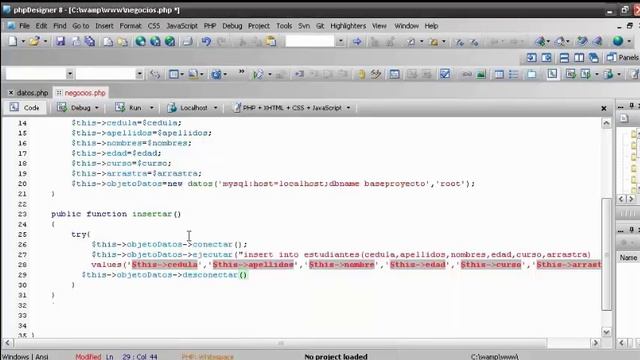
Task: Open the File menu
Action: tap(24, 26)
